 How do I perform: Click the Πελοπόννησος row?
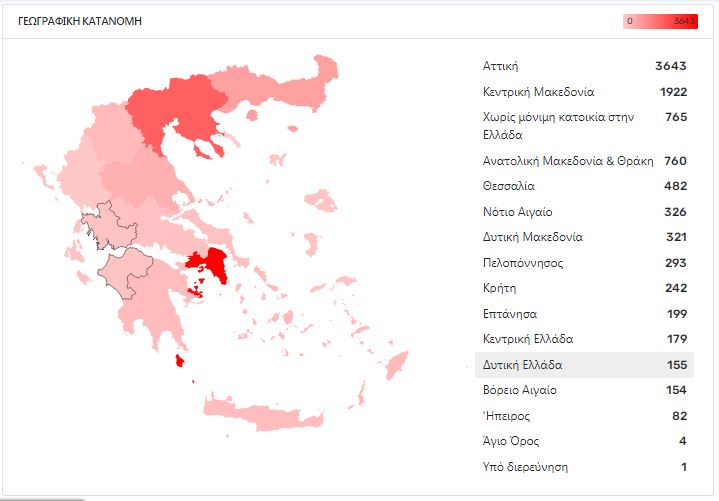584,263
